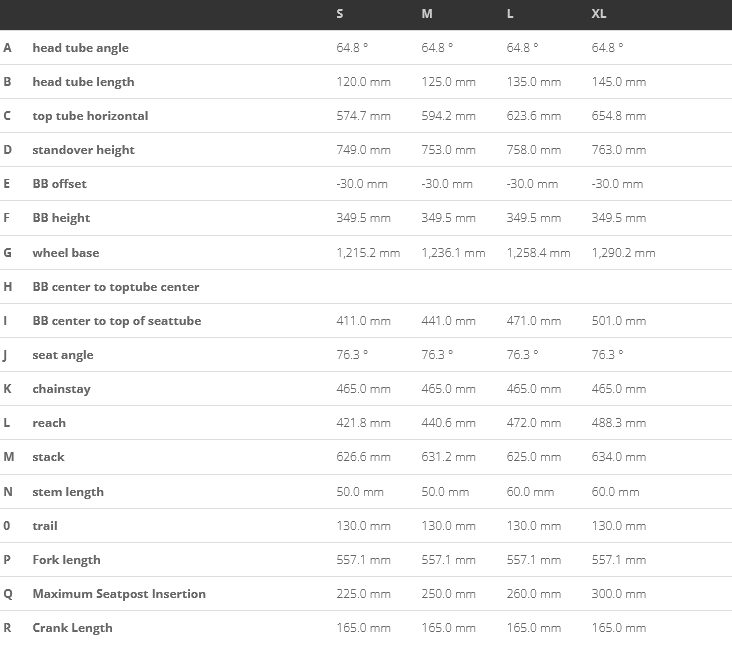732x653 pixels.
Task: Click BB center to top of seattube label
Action: click(x=116, y=321)
